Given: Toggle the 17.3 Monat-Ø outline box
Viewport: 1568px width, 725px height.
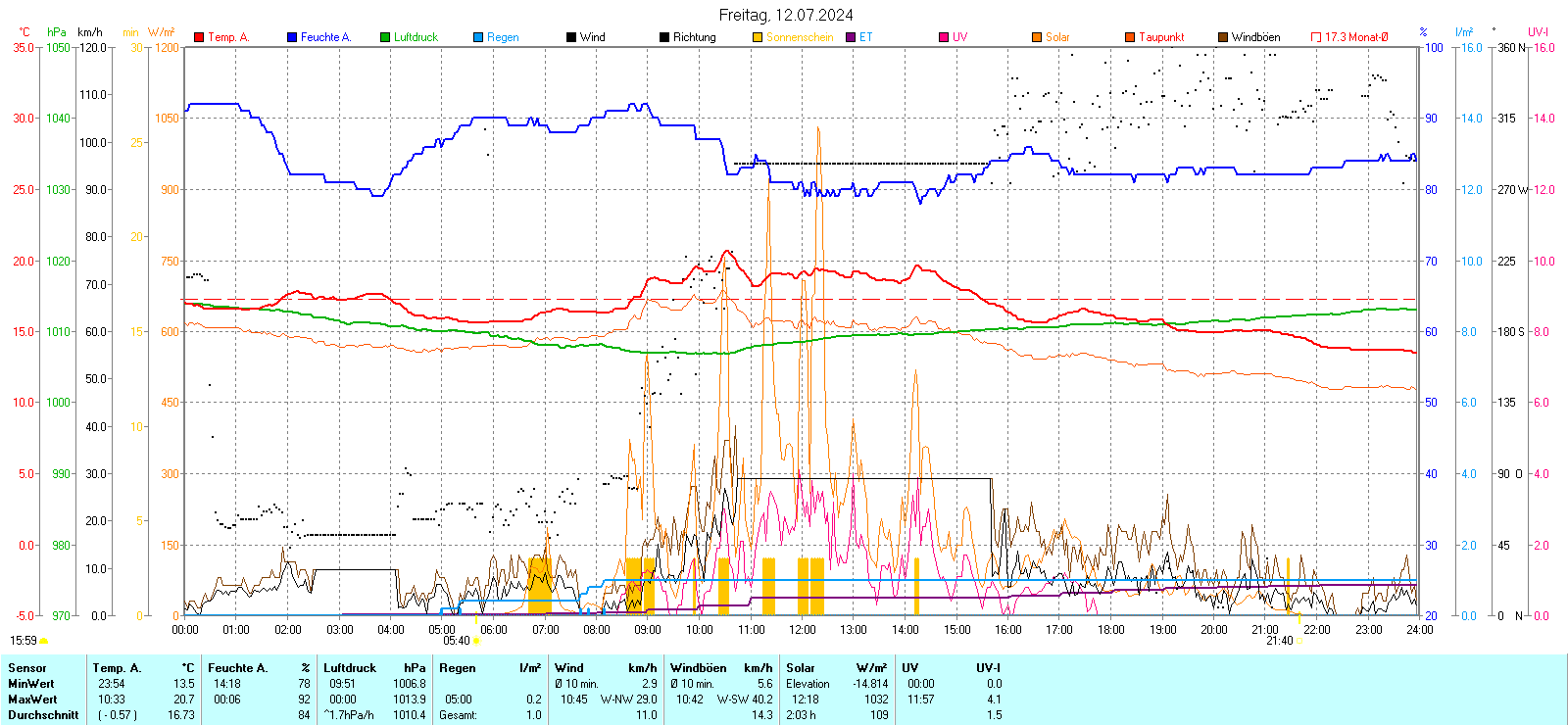Looking at the screenshot, I should (x=1316, y=37).
